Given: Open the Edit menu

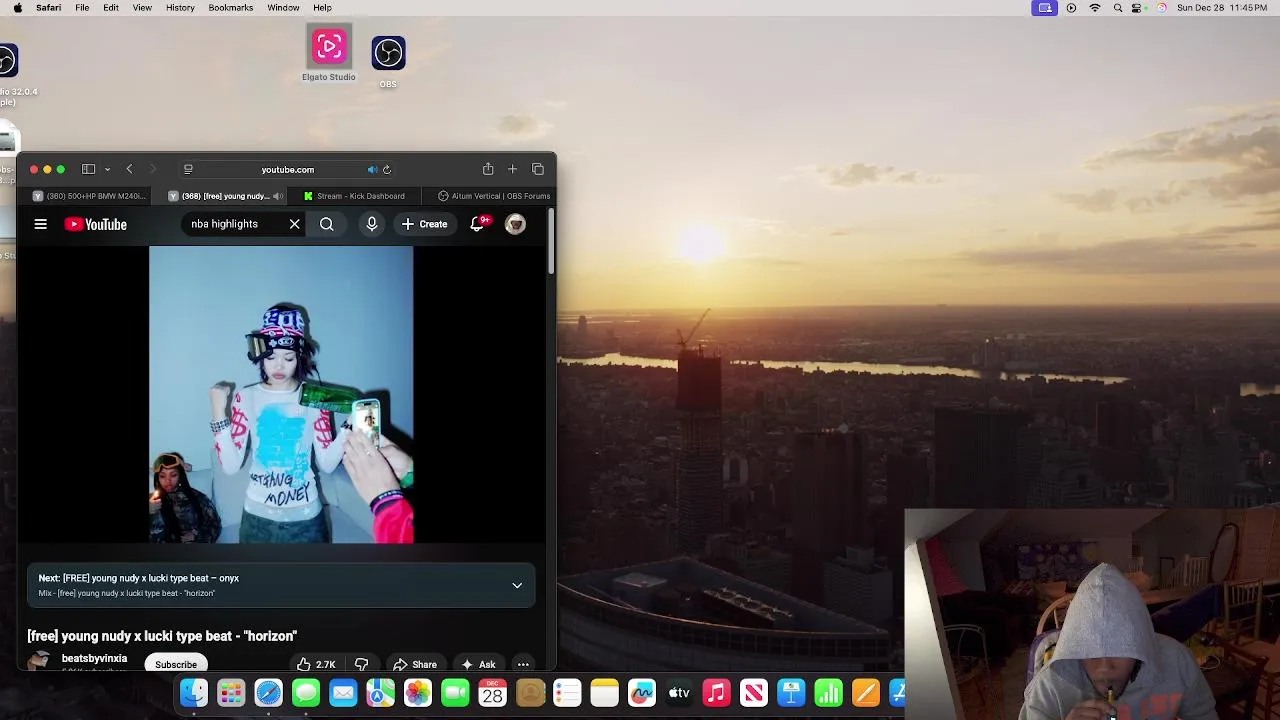Looking at the screenshot, I should click(111, 8).
